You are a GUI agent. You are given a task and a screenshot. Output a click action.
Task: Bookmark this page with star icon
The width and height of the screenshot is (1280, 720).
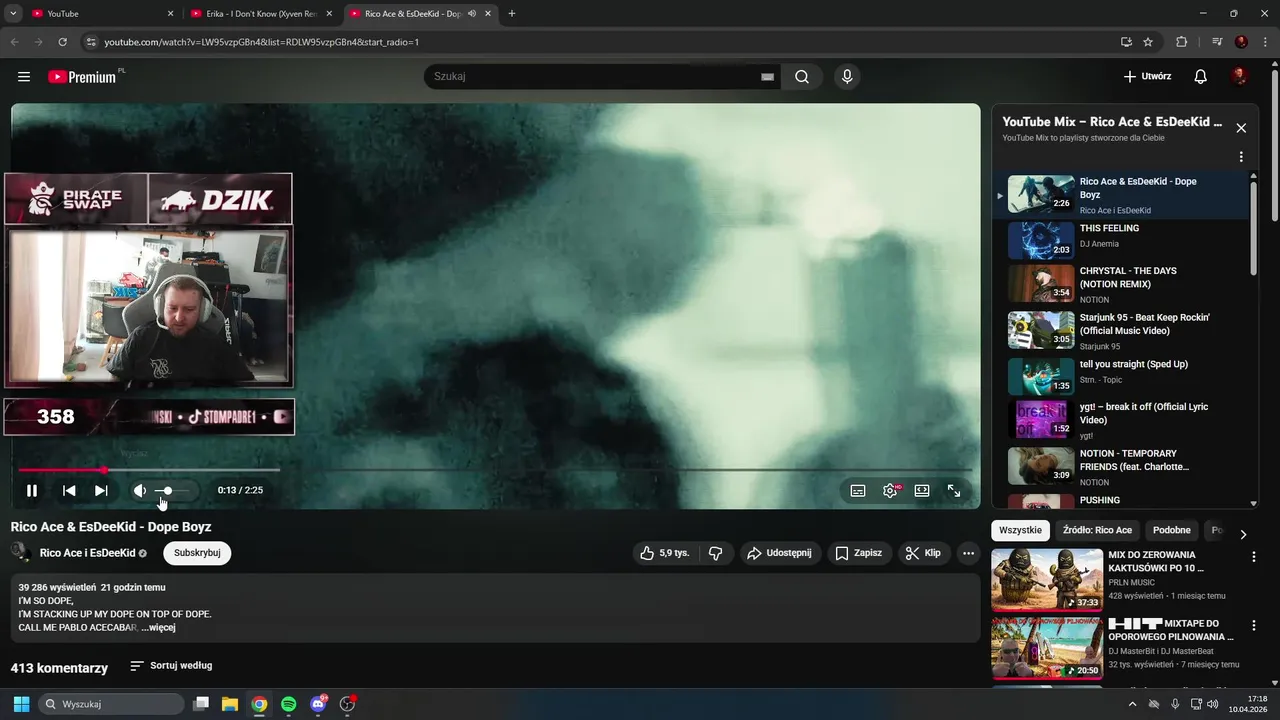(x=1148, y=42)
